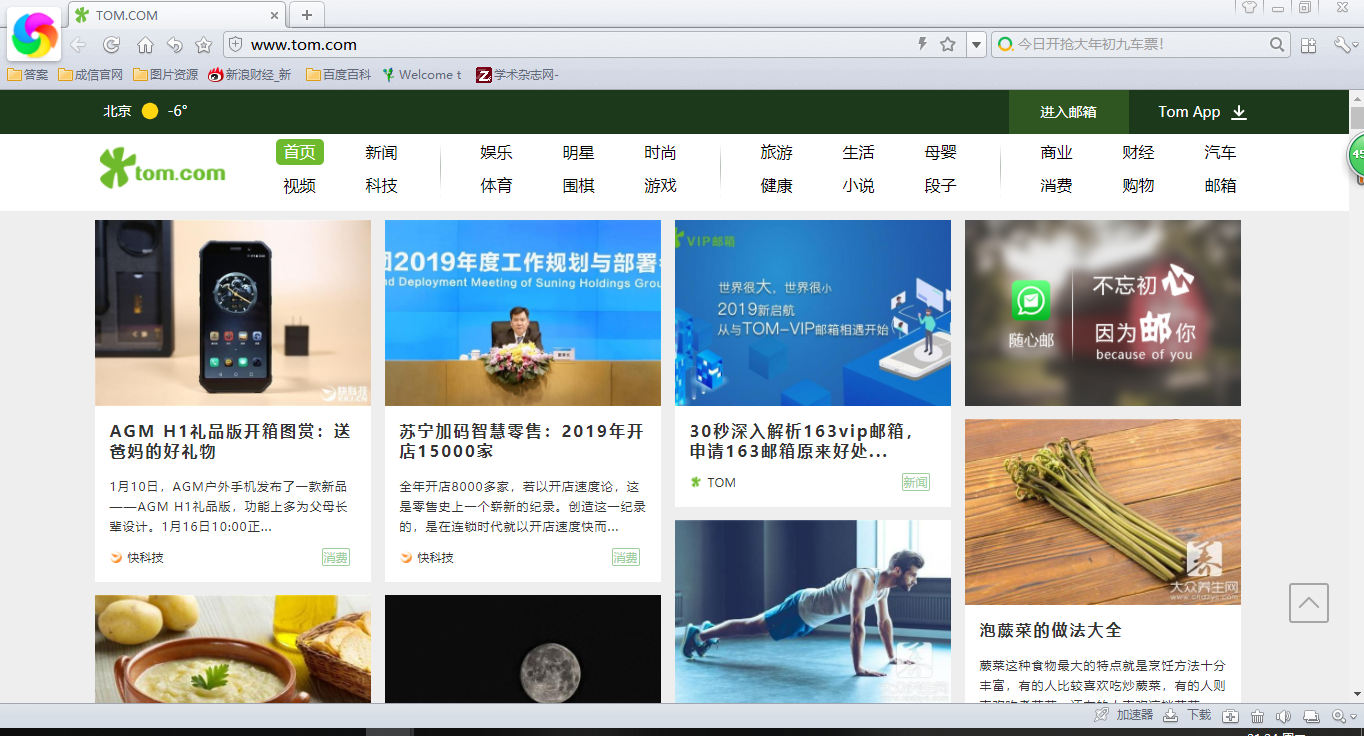
Task: Click the security shield icon in address bar
Action: pos(235,44)
